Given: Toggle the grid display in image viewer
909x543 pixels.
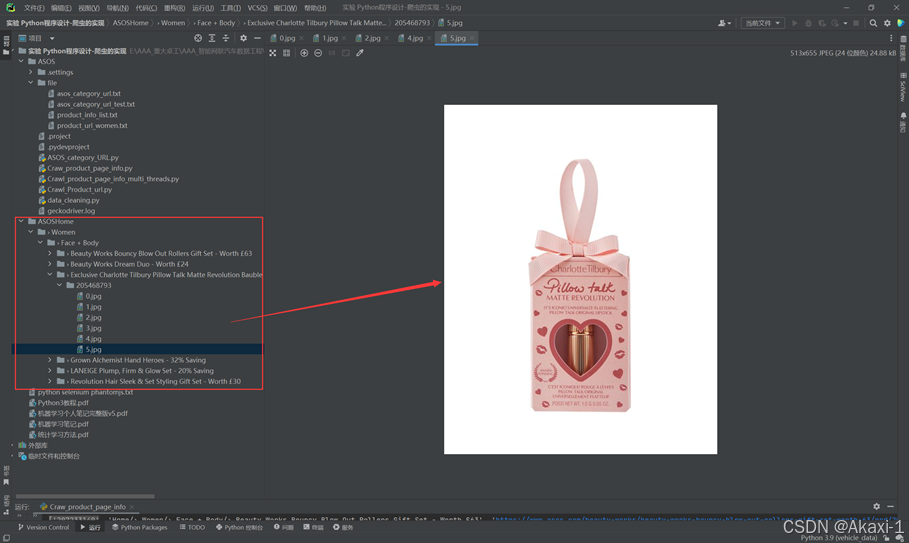Looking at the screenshot, I should [x=286, y=53].
